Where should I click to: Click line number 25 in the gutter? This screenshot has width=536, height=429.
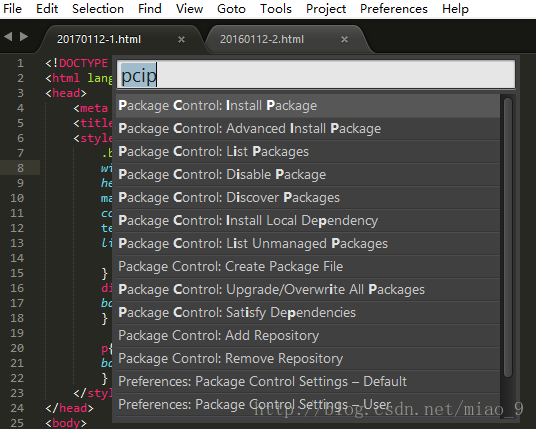tap(17, 423)
